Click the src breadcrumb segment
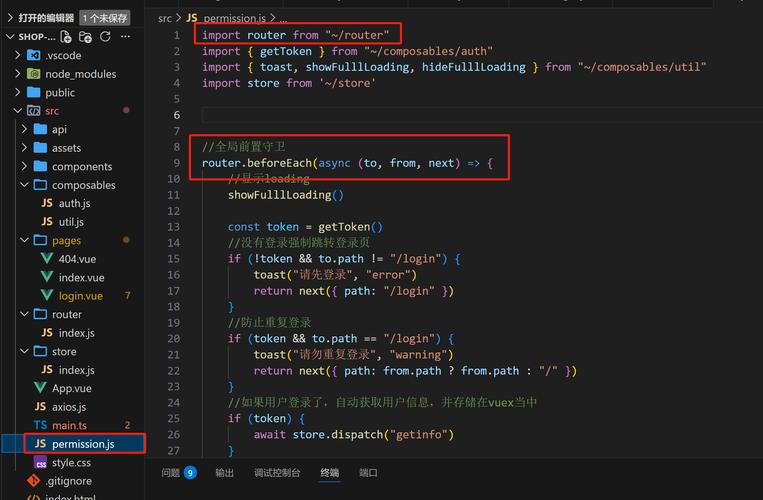 165,18
